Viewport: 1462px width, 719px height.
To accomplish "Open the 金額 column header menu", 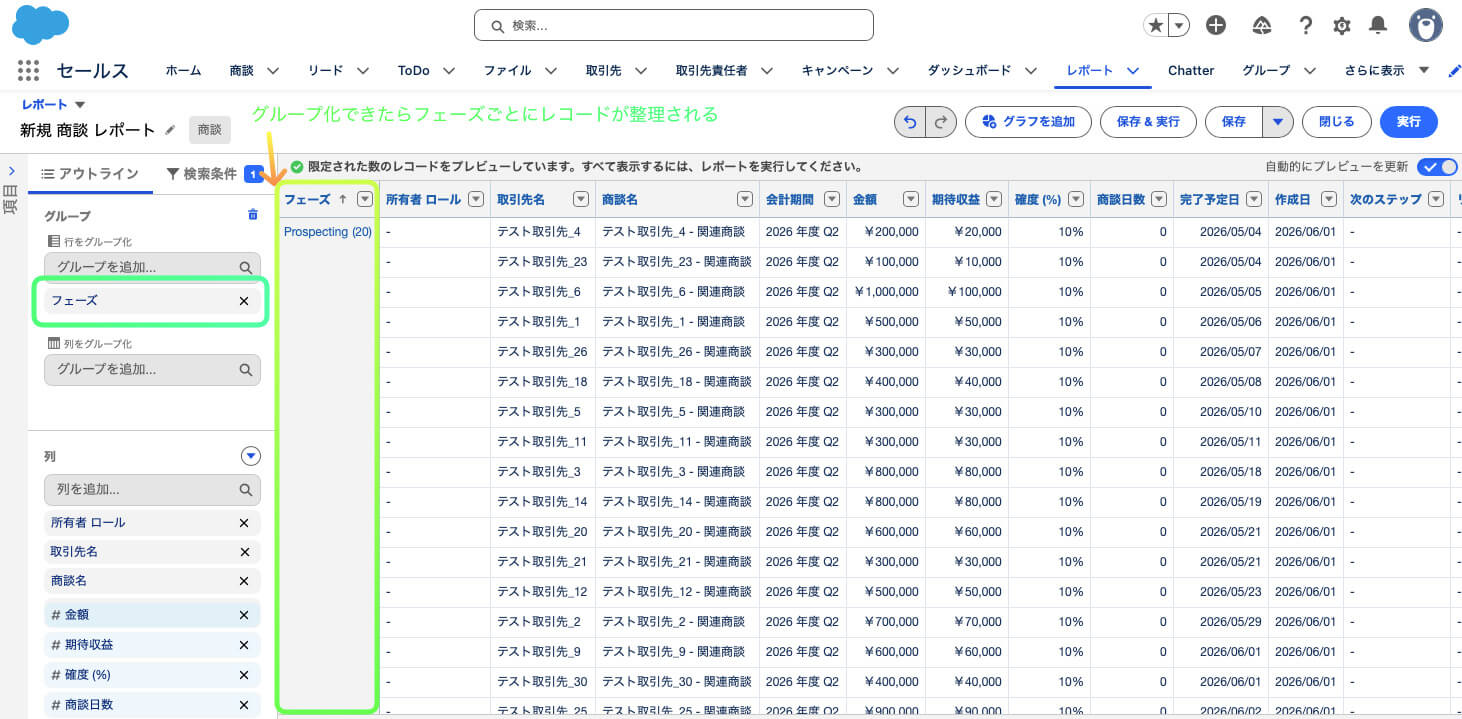I will [x=910, y=199].
